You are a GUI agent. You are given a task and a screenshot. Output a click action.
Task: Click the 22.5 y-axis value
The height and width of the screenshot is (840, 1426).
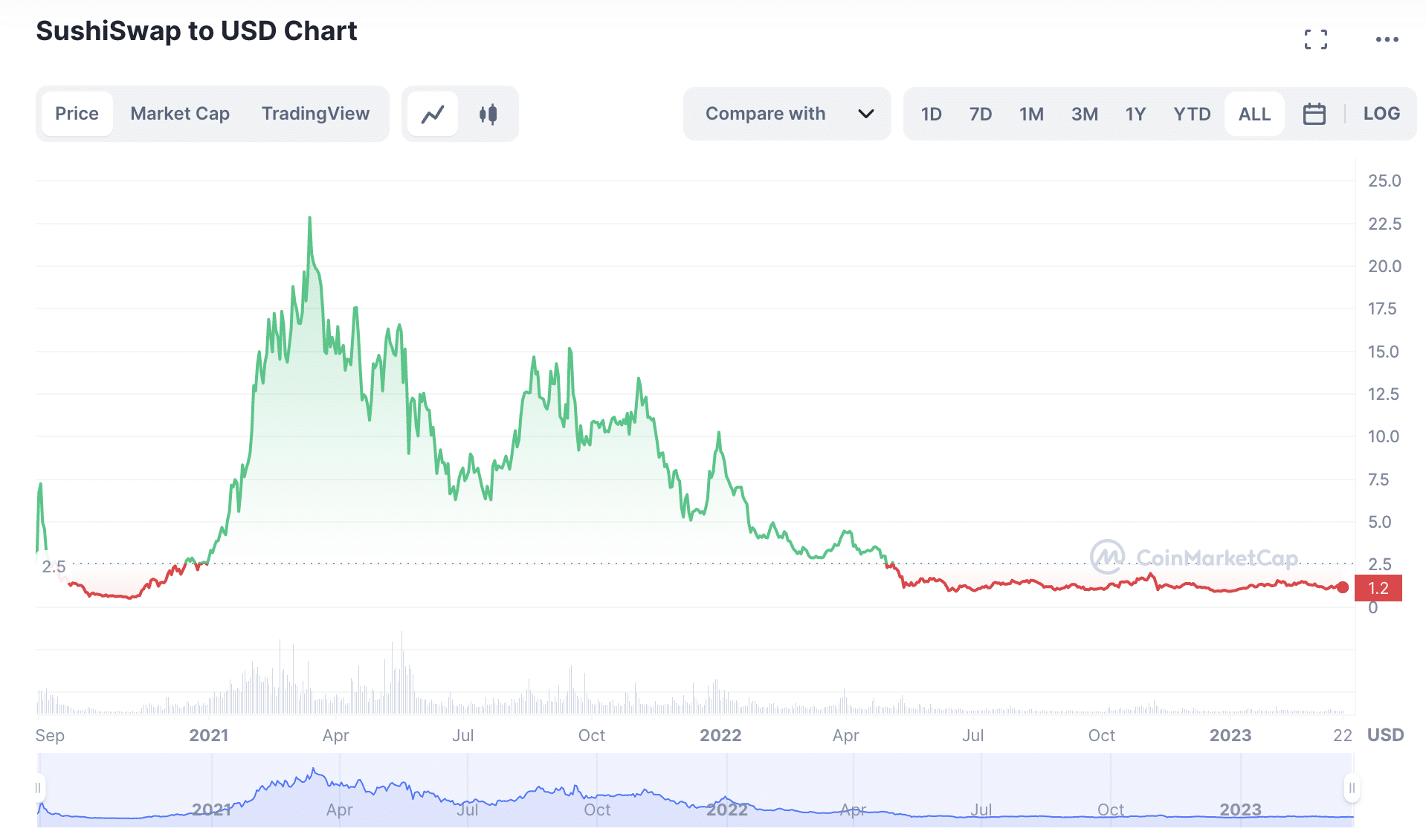tap(1384, 224)
